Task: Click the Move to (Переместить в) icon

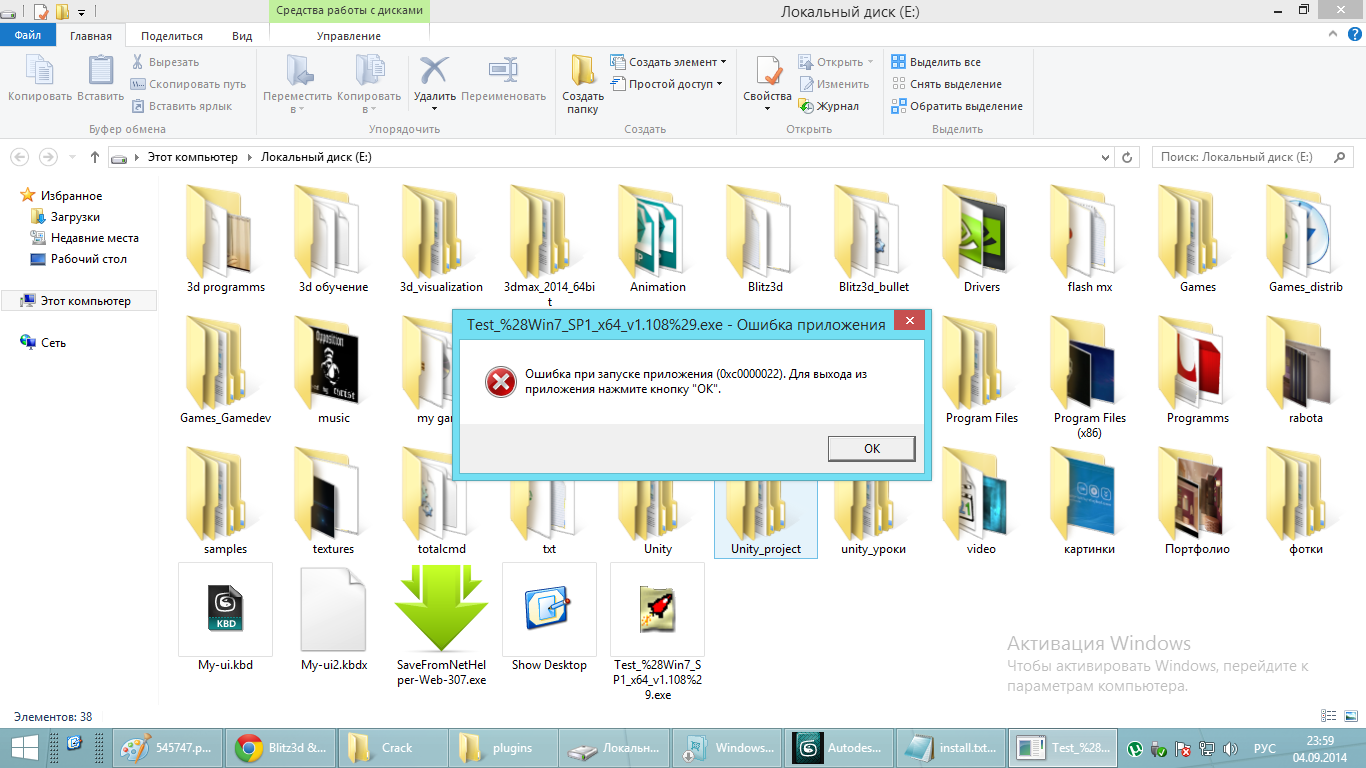Action: (x=297, y=72)
